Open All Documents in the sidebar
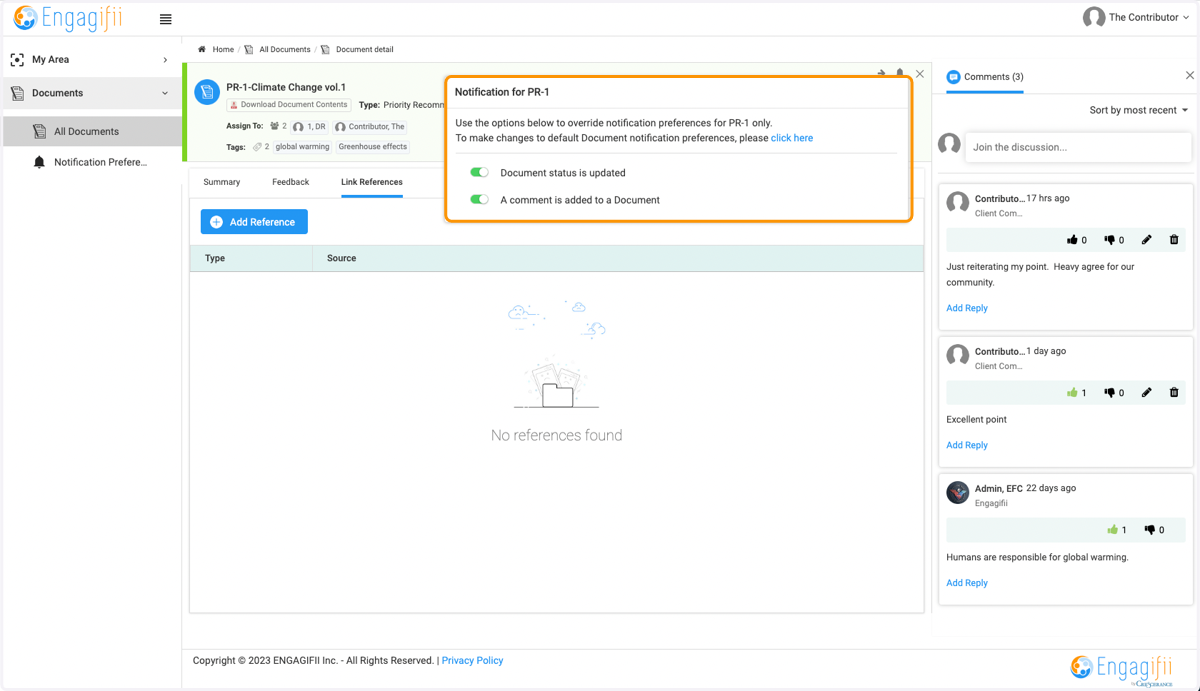The width and height of the screenshot is (1200, 691). [93, 131]
